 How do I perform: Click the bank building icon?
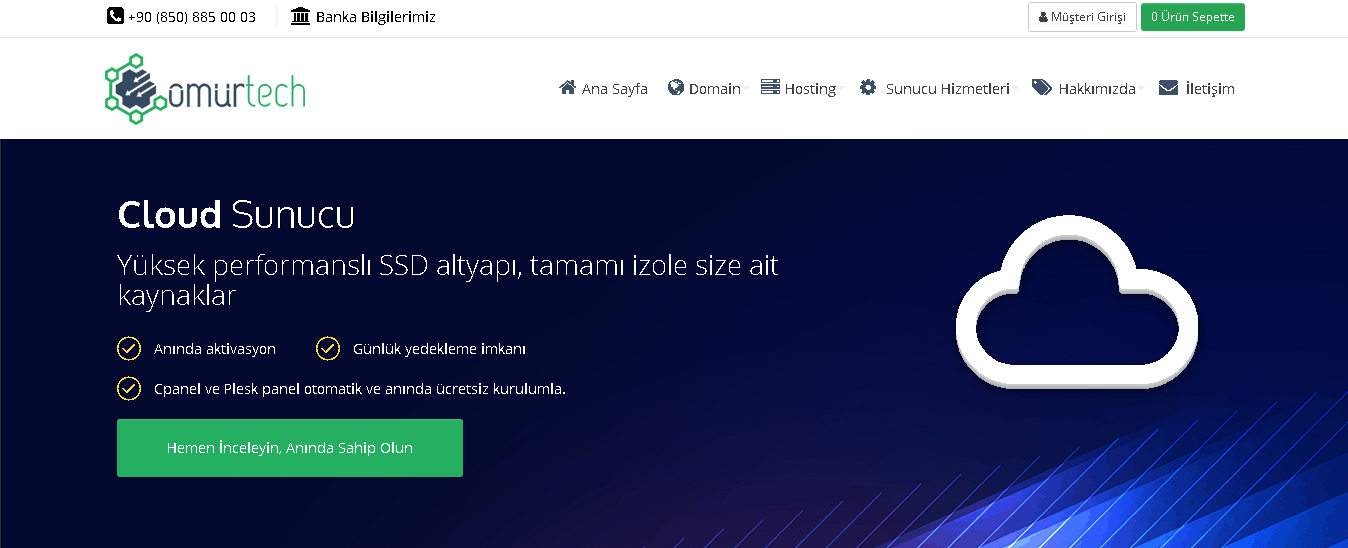coord(300,16)
